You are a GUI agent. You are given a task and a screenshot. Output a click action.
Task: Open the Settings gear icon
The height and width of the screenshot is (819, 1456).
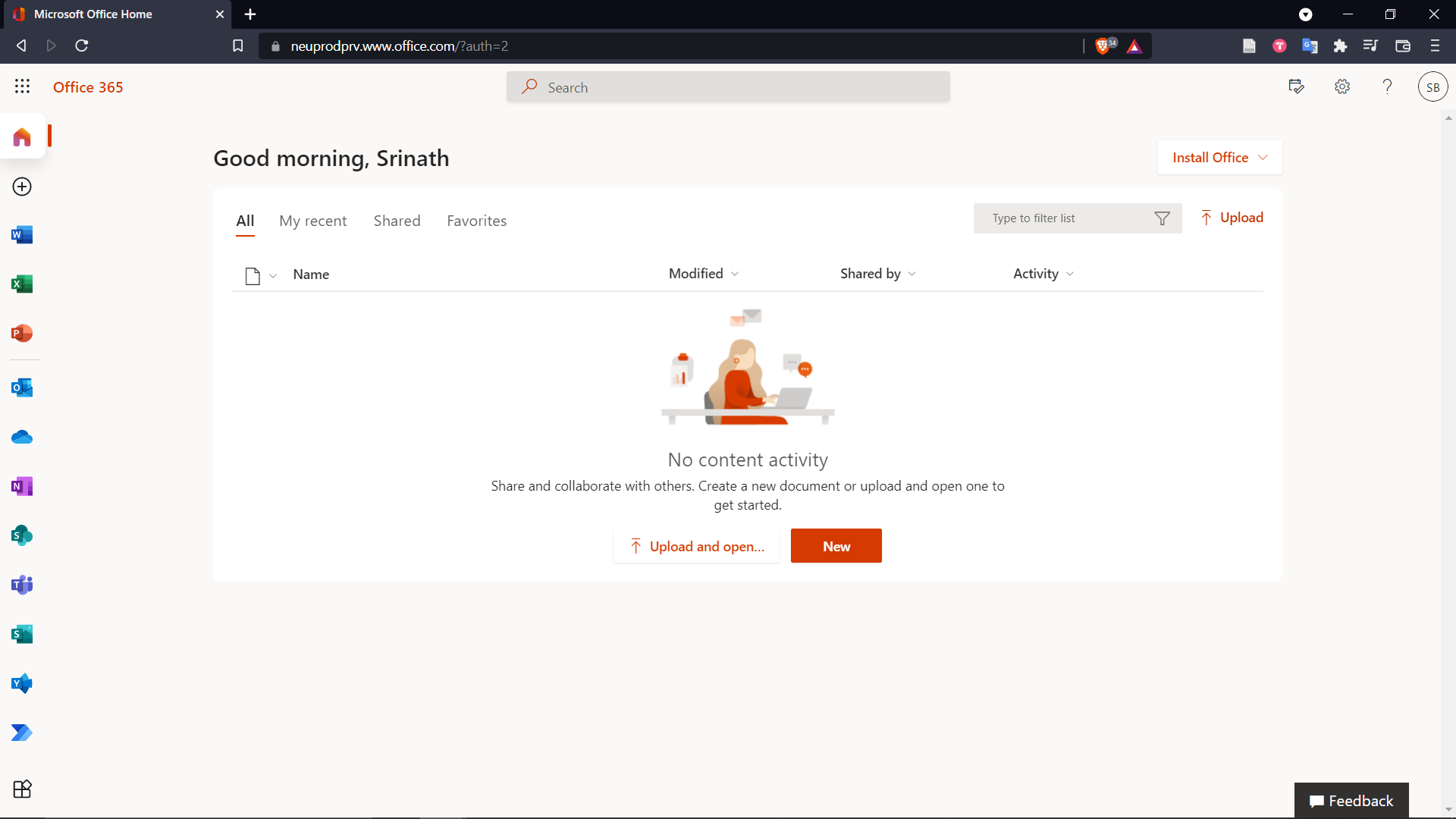1342,87
